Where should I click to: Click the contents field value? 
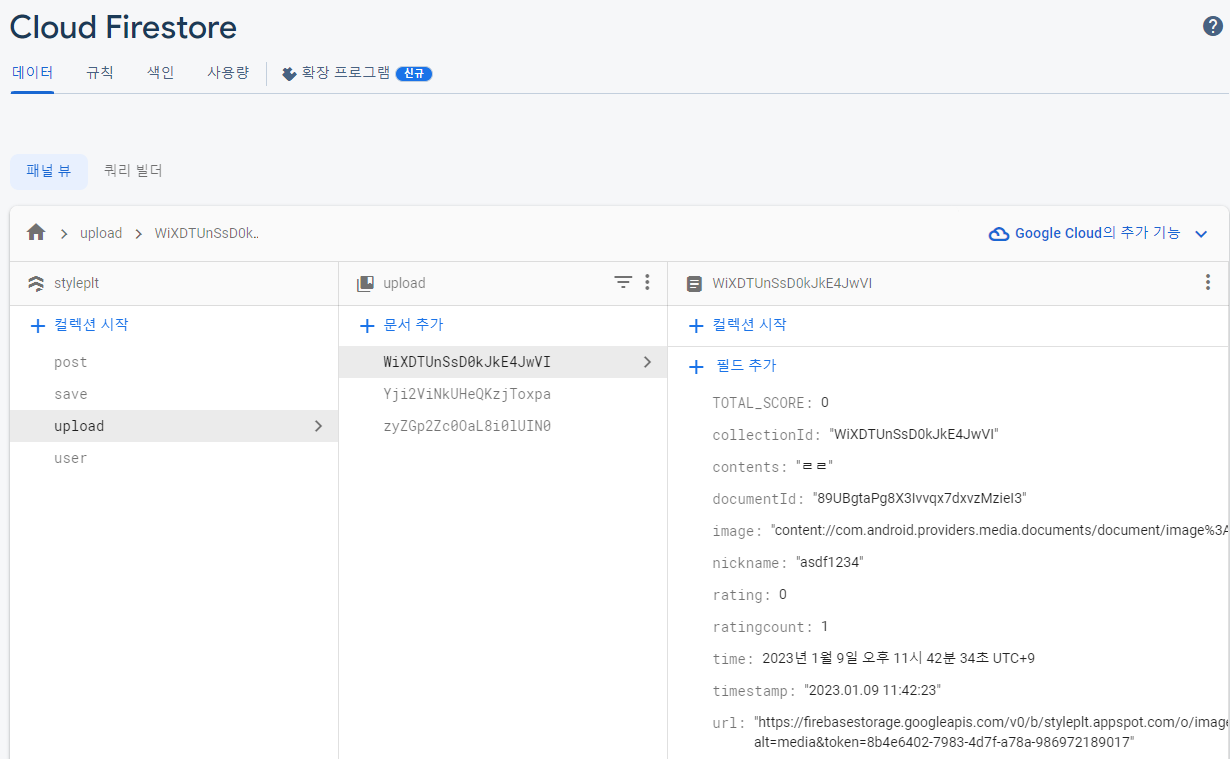tap(815, 467)
